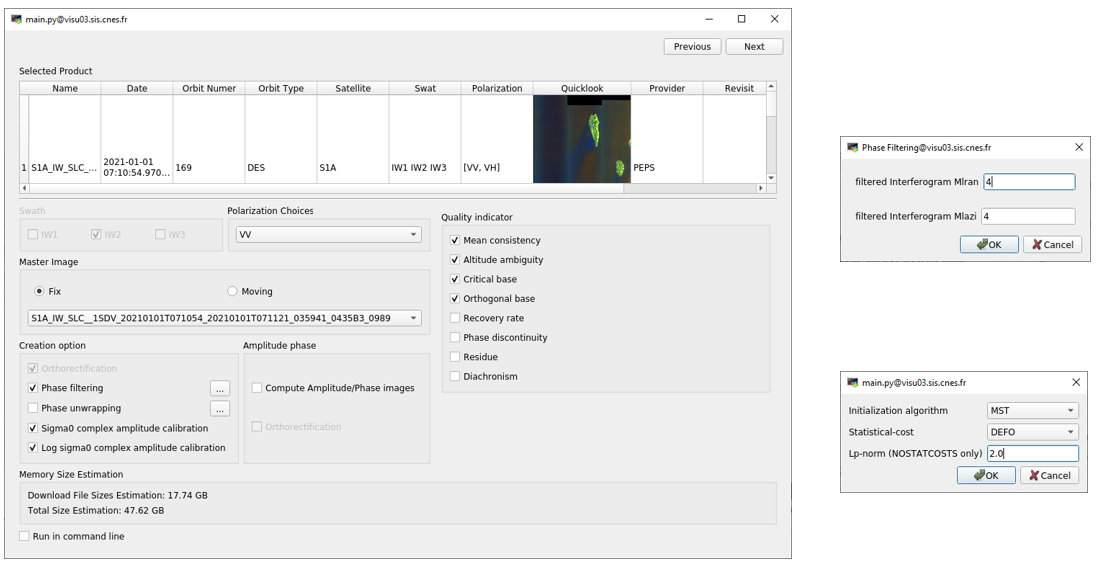Close the small main.py parameters dialog
The width and height of the screenshot is (1106, 568).
coord(1076,382)
